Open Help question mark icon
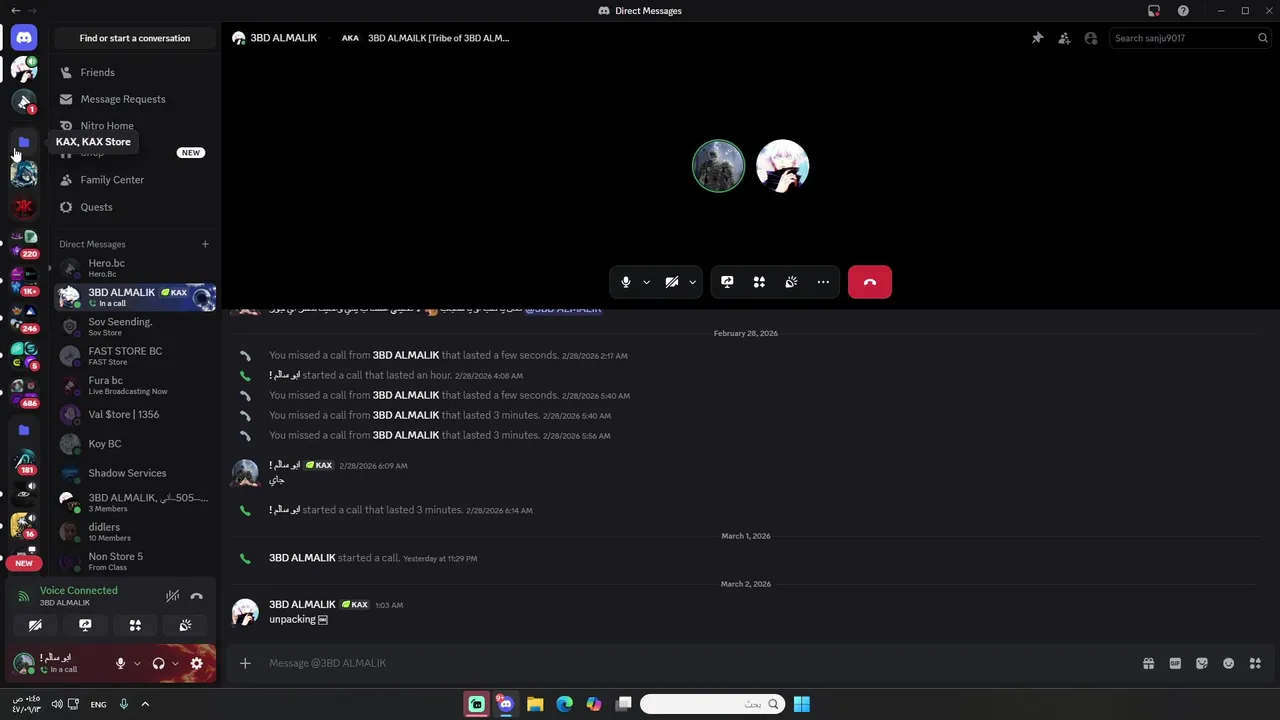The width and height of the screenshot is (1280, 720). point(1184,11)
